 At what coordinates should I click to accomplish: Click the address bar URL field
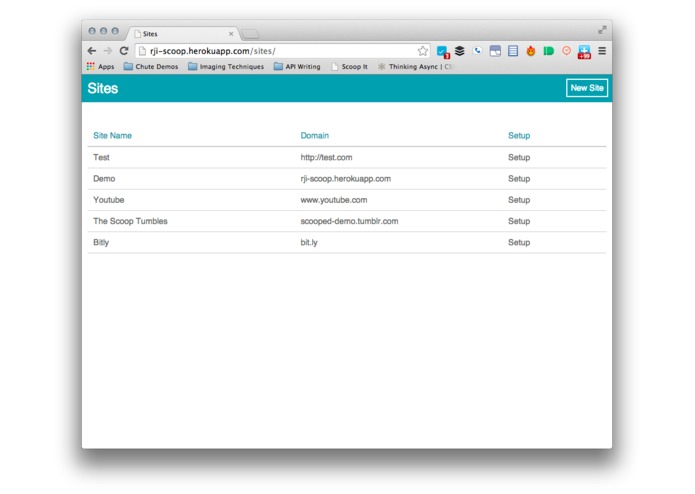[x=282, y=51]
